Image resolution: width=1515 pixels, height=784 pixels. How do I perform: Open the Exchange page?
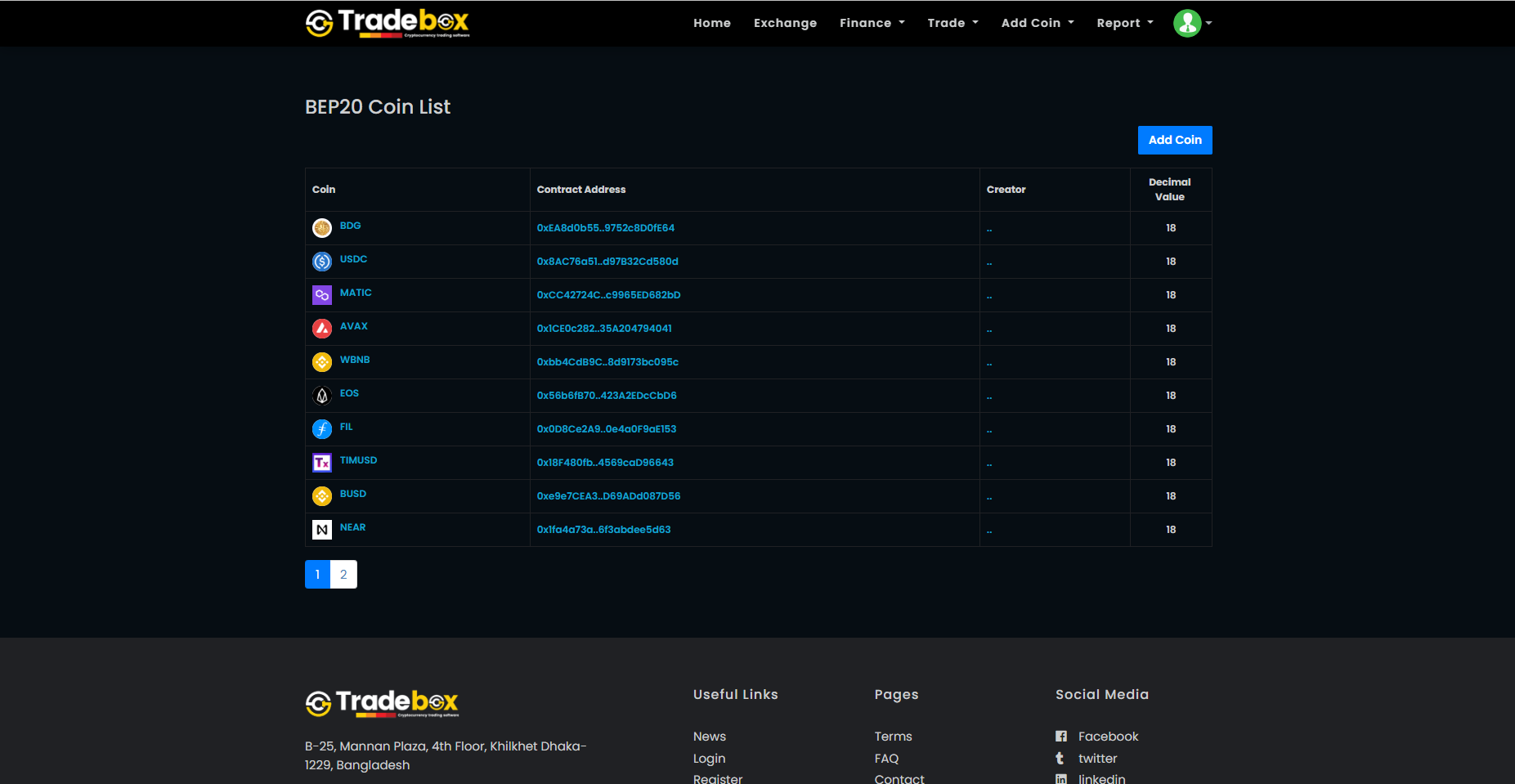pos(785,23)
